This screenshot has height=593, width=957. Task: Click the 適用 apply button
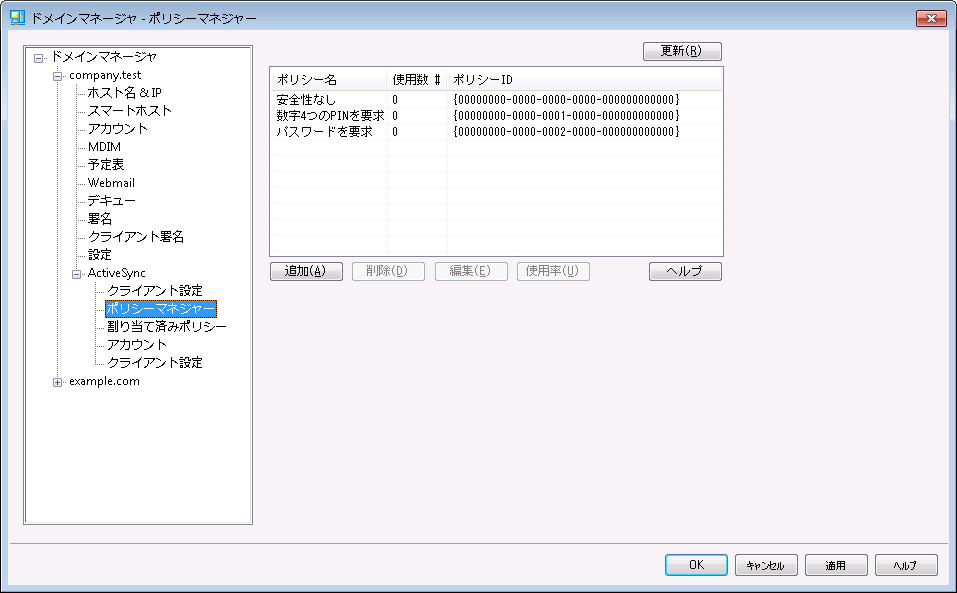(x=835, y=565)
